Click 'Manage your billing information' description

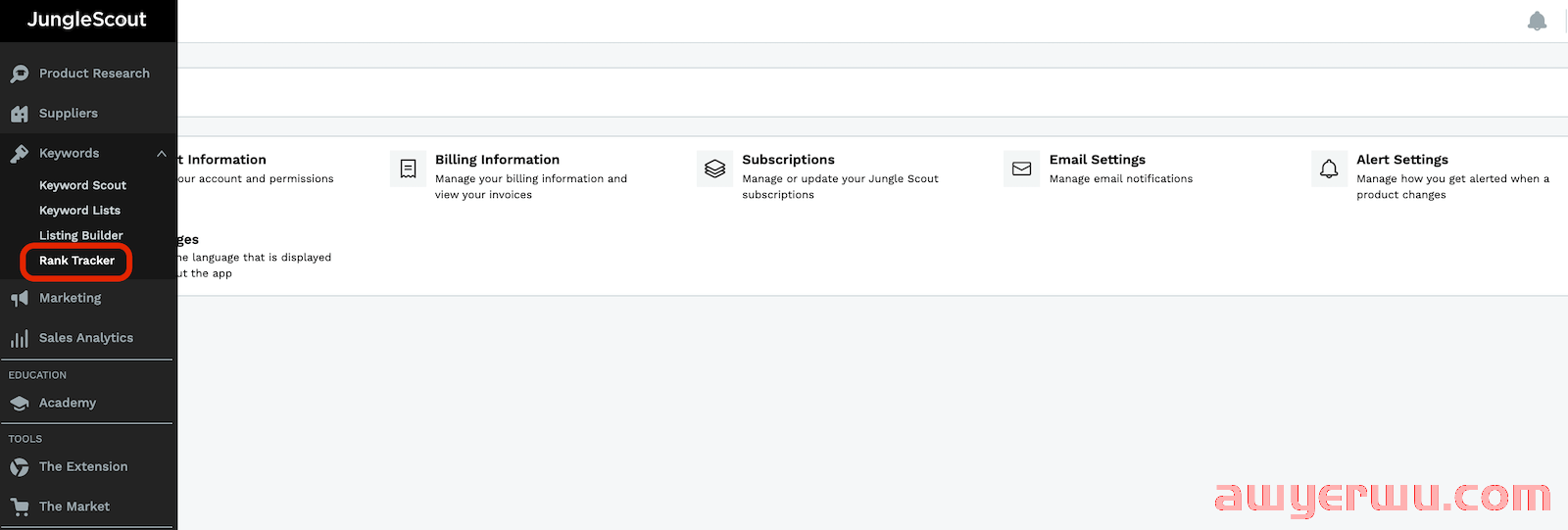[530, 187]
